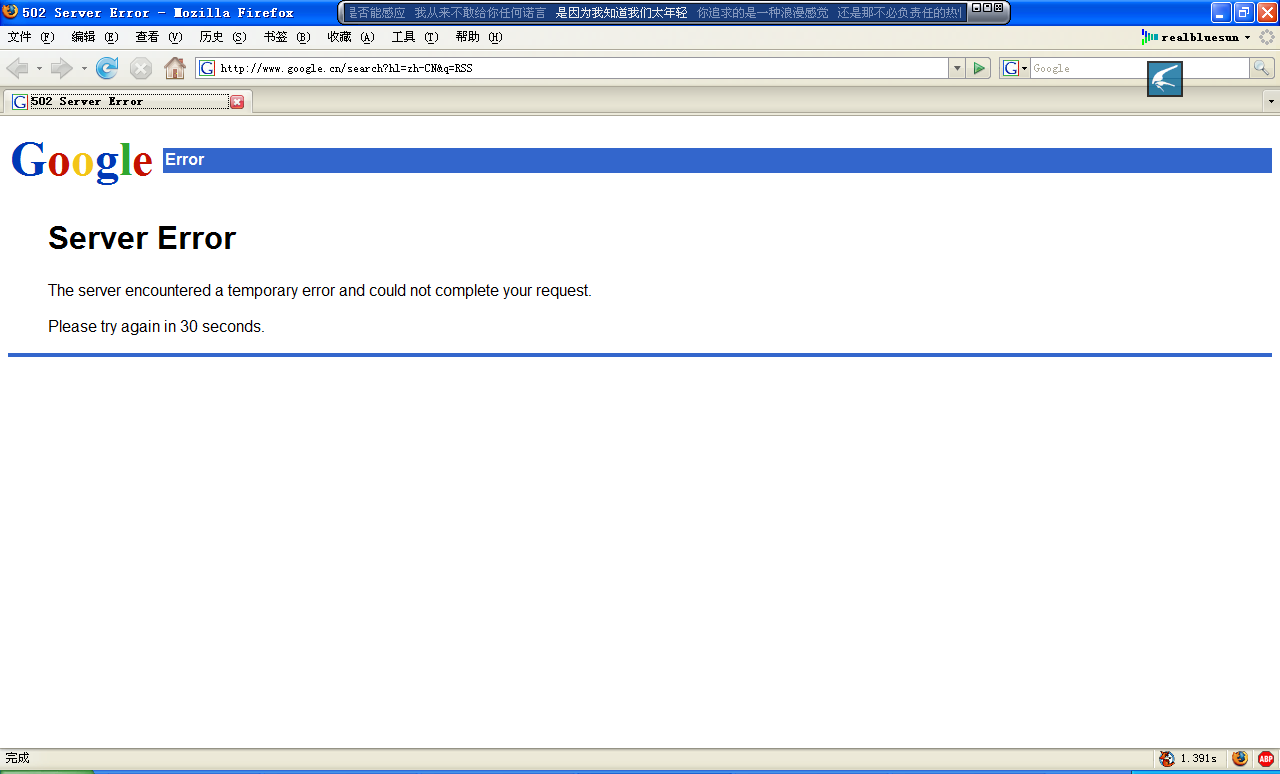Reload the page with the Refresh icon
Viewport: 1280px width, 774px height.
point(107,68)
